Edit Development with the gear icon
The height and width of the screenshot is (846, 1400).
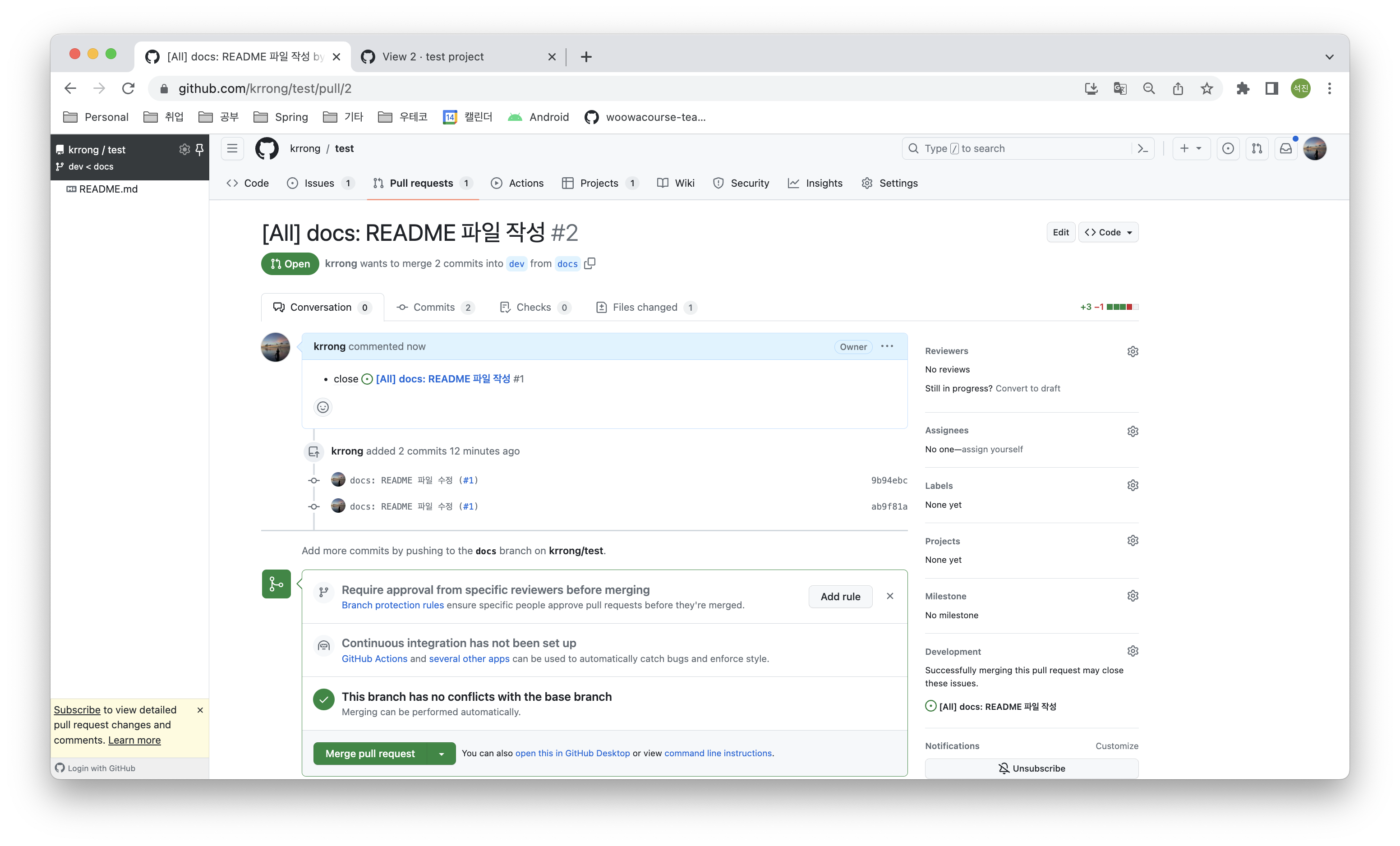pyautogui.click(x=1133, y=652)
